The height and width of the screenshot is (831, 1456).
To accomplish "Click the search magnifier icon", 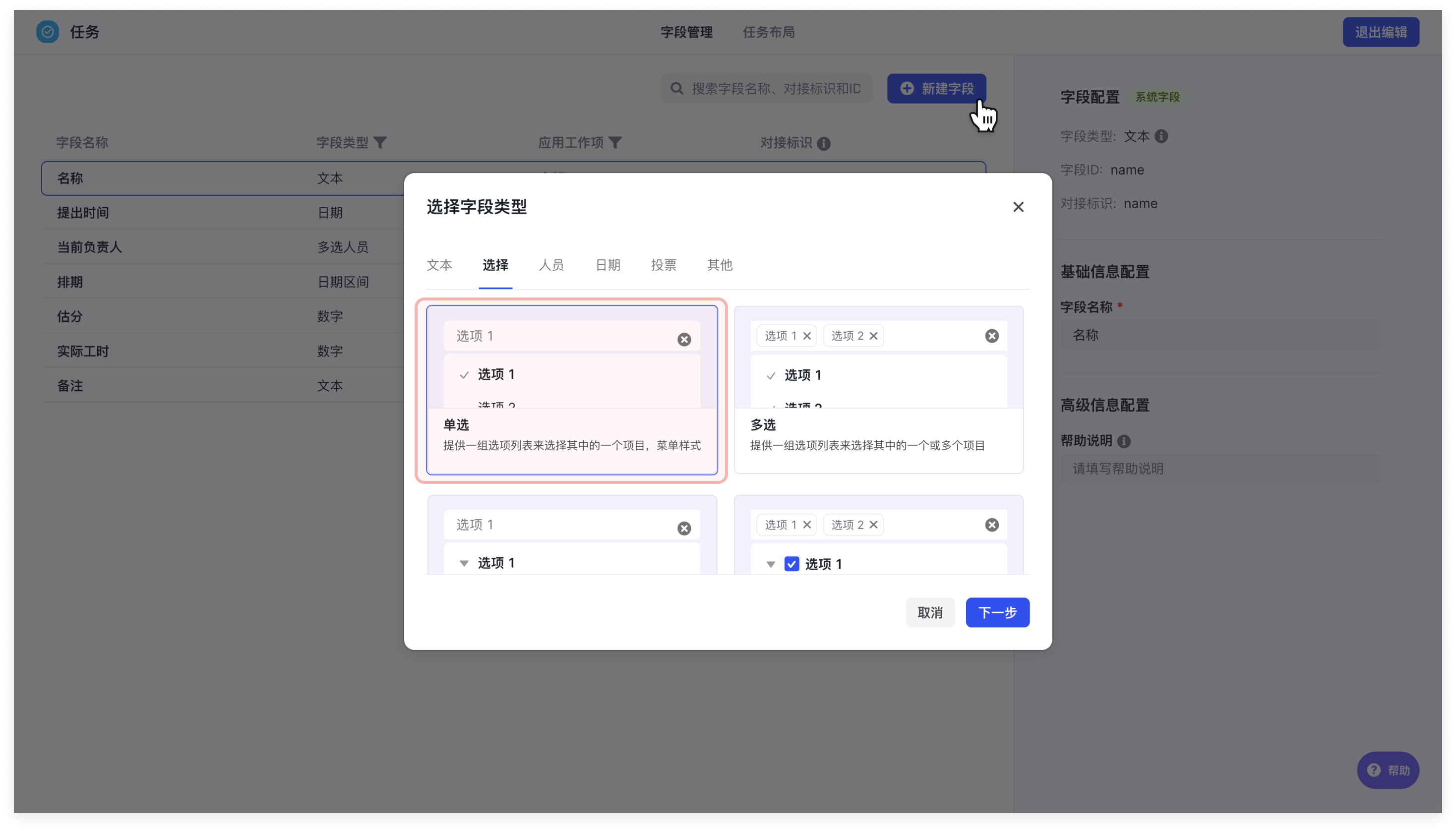I will (676, 88).
